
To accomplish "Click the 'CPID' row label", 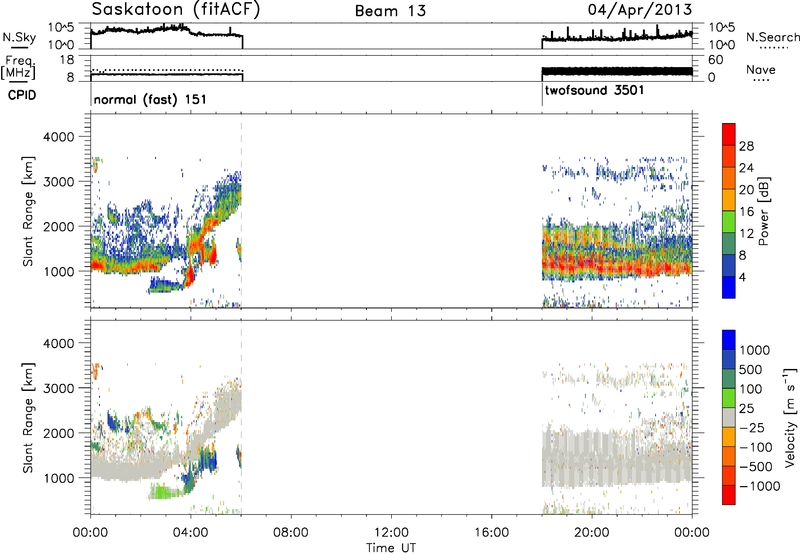I will click(22, 95).
